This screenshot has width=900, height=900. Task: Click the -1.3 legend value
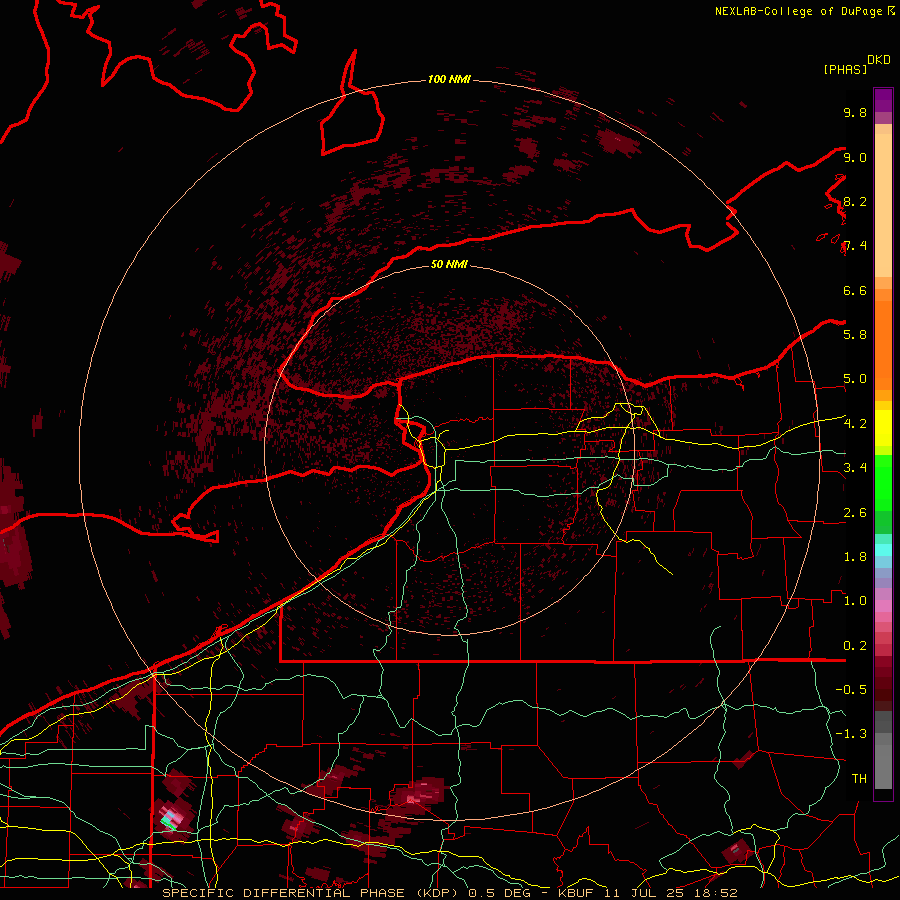click(851, 734)
